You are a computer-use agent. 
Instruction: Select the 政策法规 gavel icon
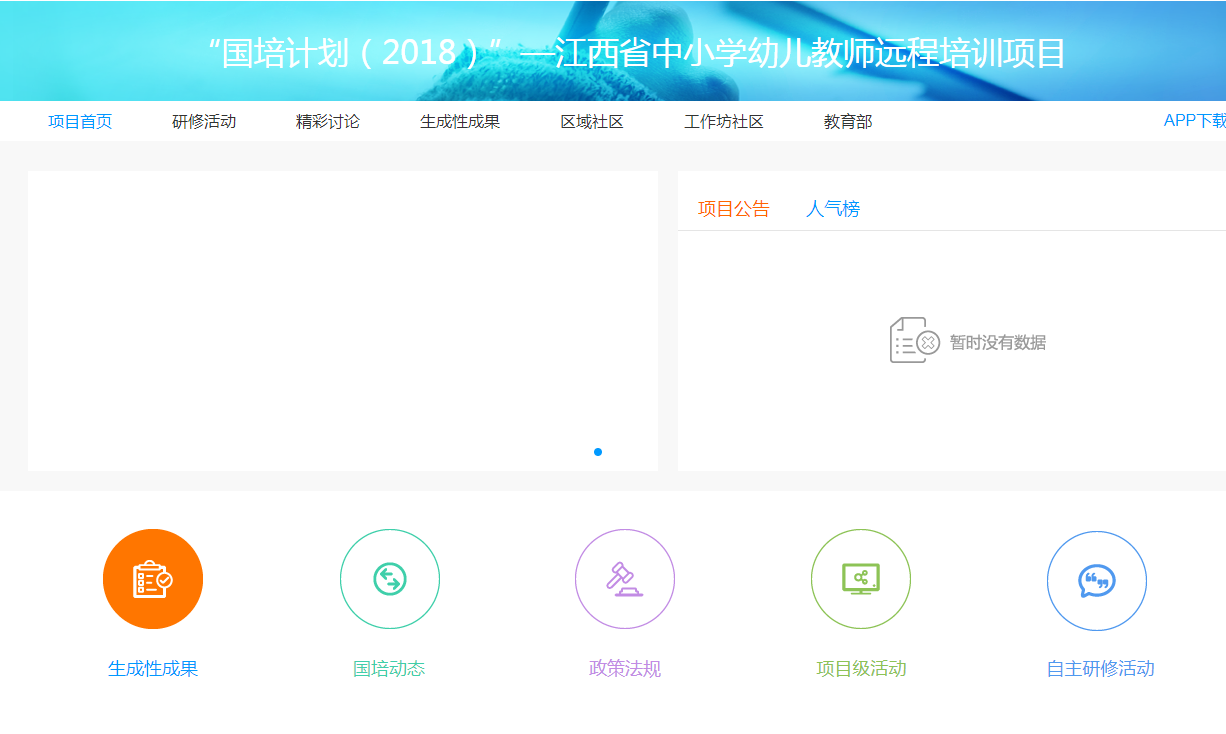[625, 579]
